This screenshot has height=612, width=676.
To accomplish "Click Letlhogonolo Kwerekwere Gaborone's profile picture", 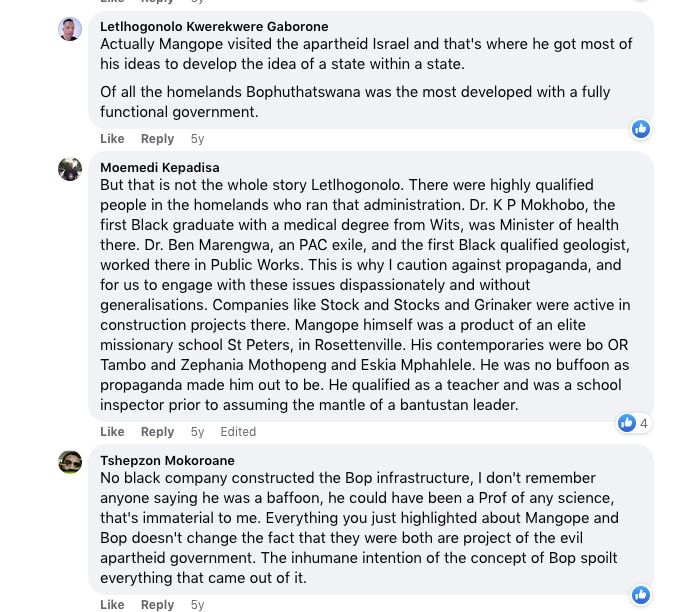I will tap(70, 29).
